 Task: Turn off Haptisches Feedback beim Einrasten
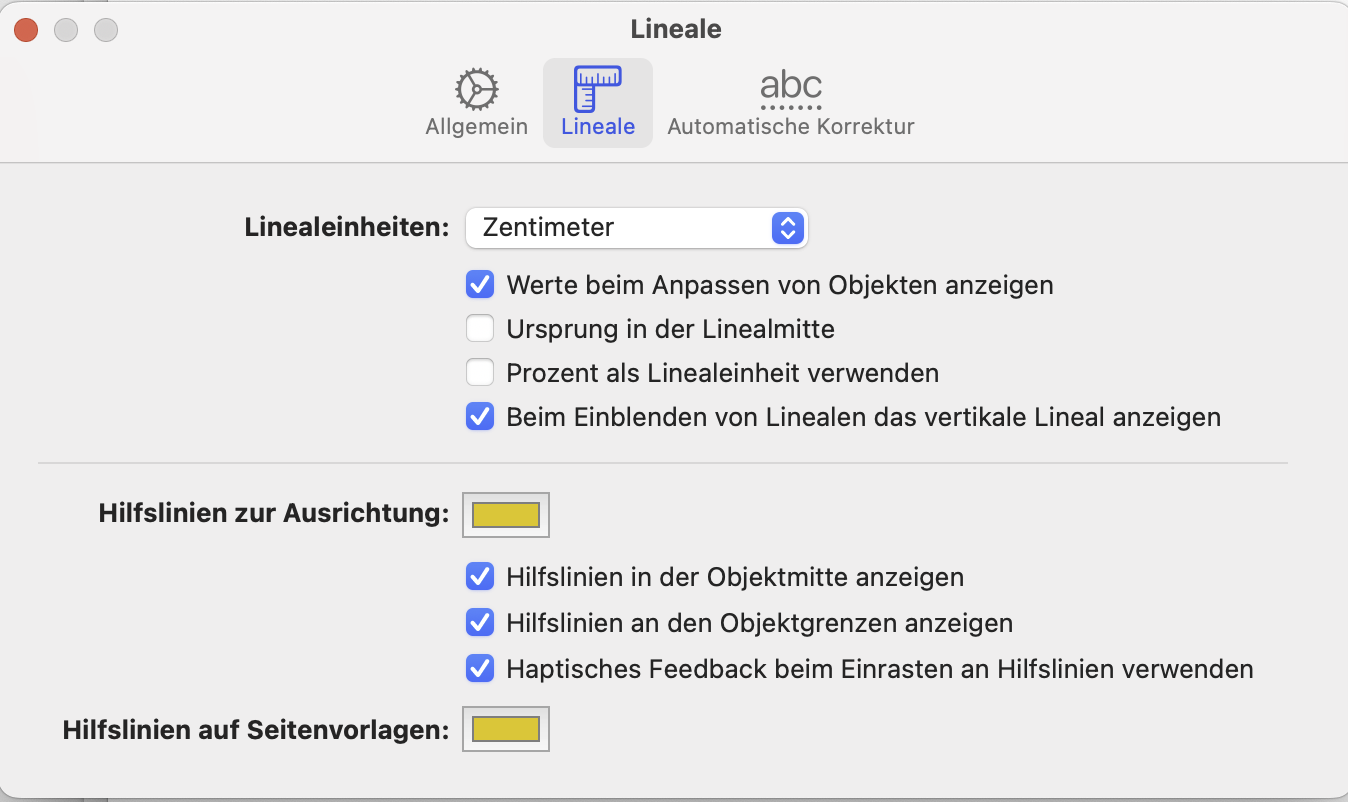[x=480, y=669]
